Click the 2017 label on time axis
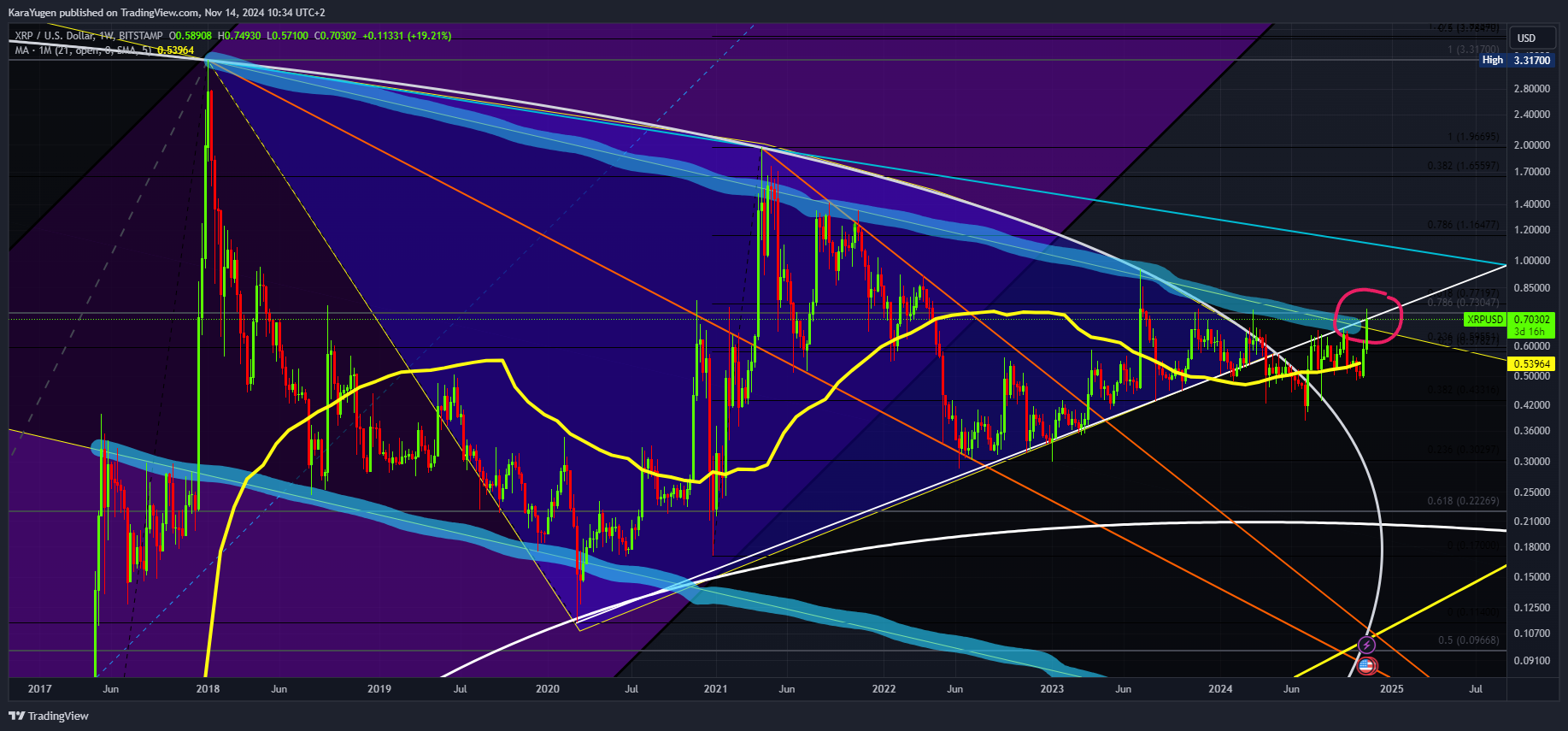This screenshot has height=731, width=1568. click(x=40, y=689)
